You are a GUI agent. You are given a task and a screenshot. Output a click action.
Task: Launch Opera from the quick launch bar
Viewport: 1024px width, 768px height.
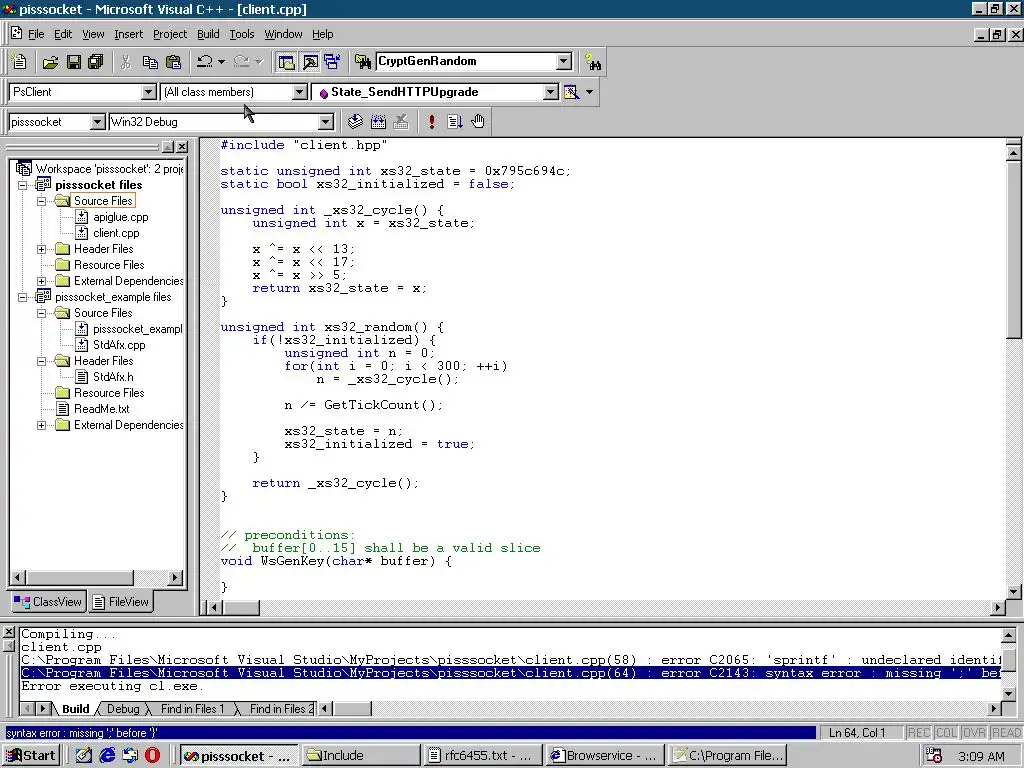tap(152, 756)
